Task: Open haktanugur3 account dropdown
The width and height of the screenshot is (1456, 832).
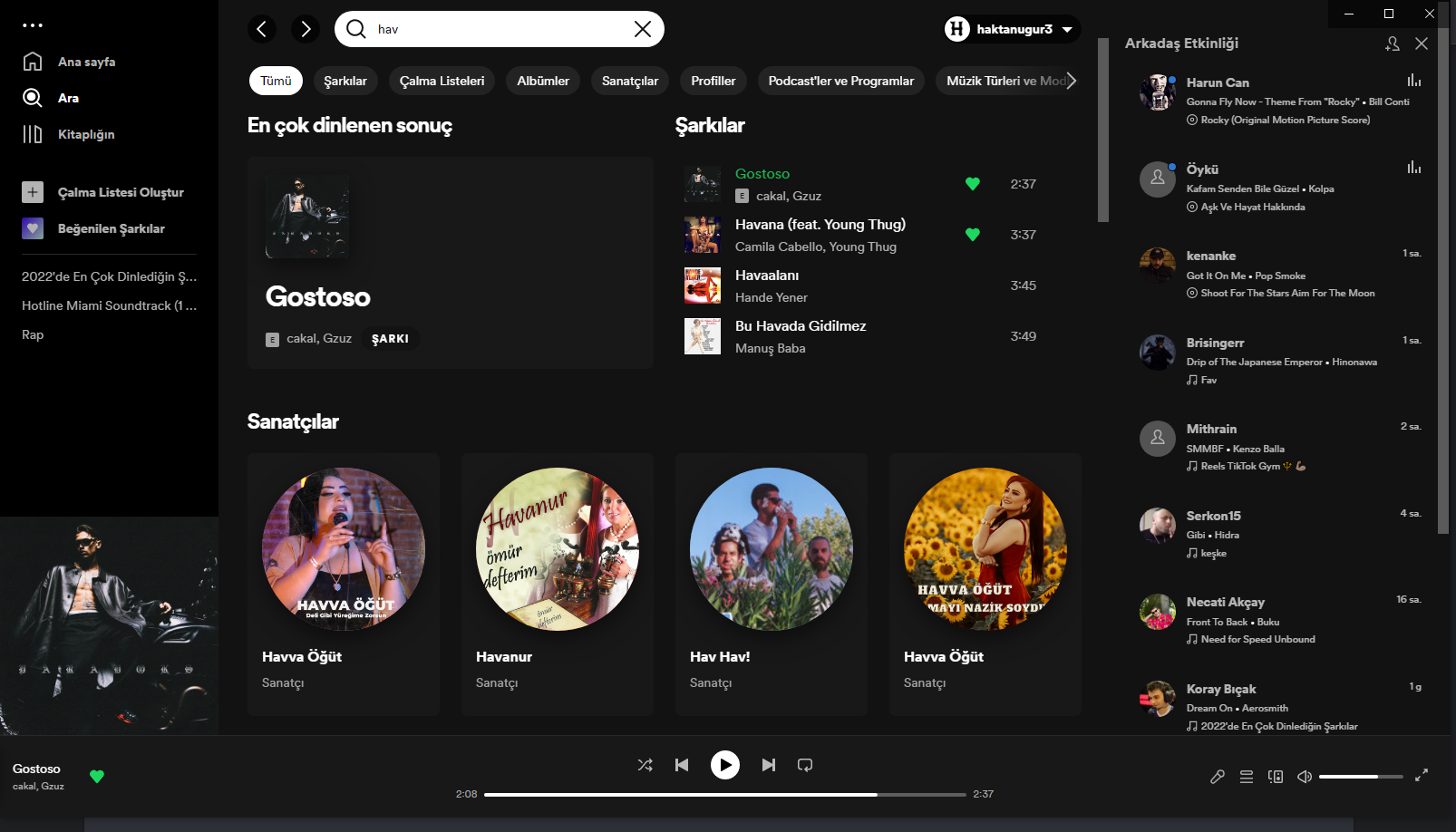Action: pyautogui.click(x=1012, y=29)
